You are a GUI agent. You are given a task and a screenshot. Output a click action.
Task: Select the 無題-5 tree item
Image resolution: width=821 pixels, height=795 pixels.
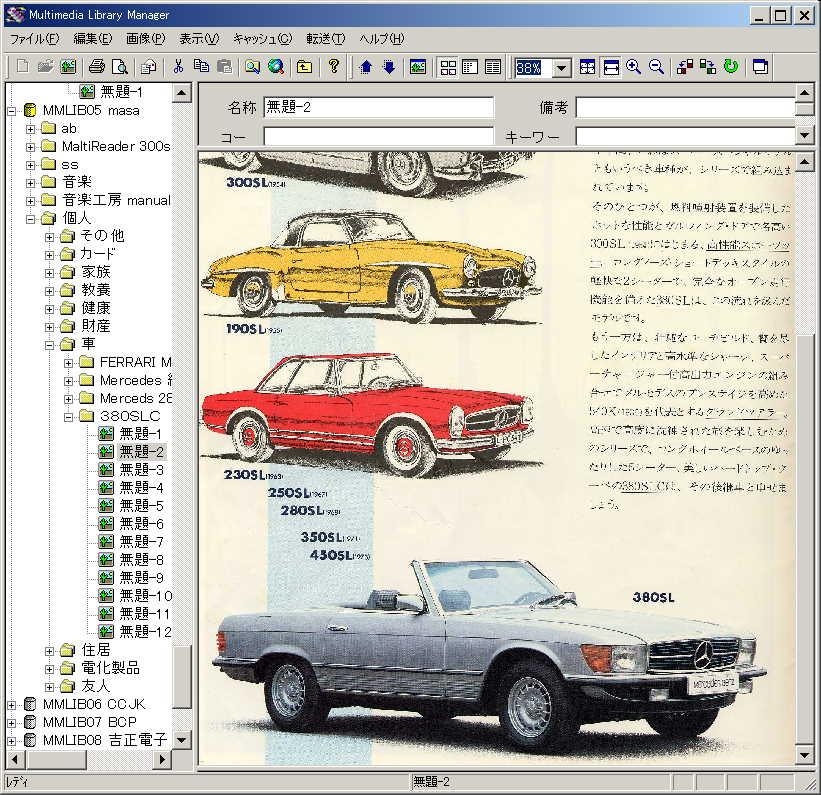[141, 506]
